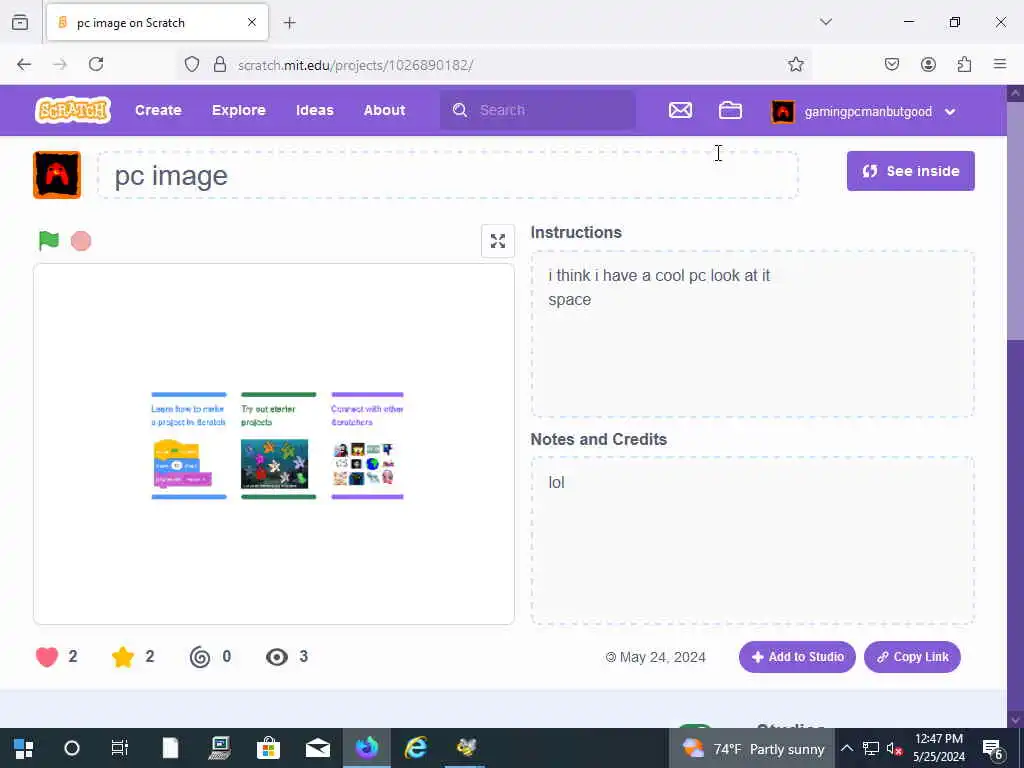Open the Messages envelope icon
This screenshot has width=1024, height=768.
click(680, 110)
